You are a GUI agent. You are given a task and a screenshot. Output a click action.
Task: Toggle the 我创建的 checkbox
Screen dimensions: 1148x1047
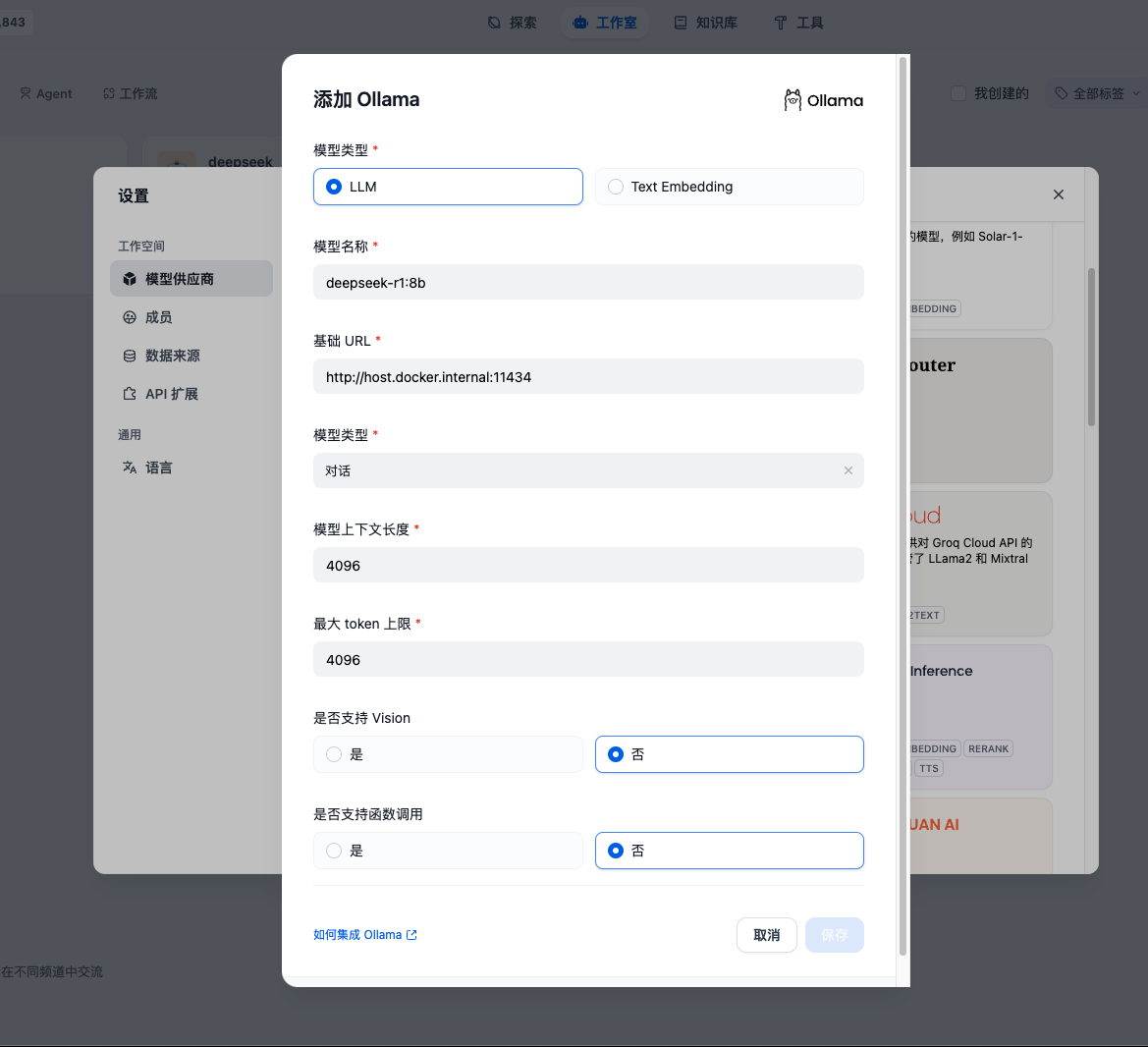[958, 93]
